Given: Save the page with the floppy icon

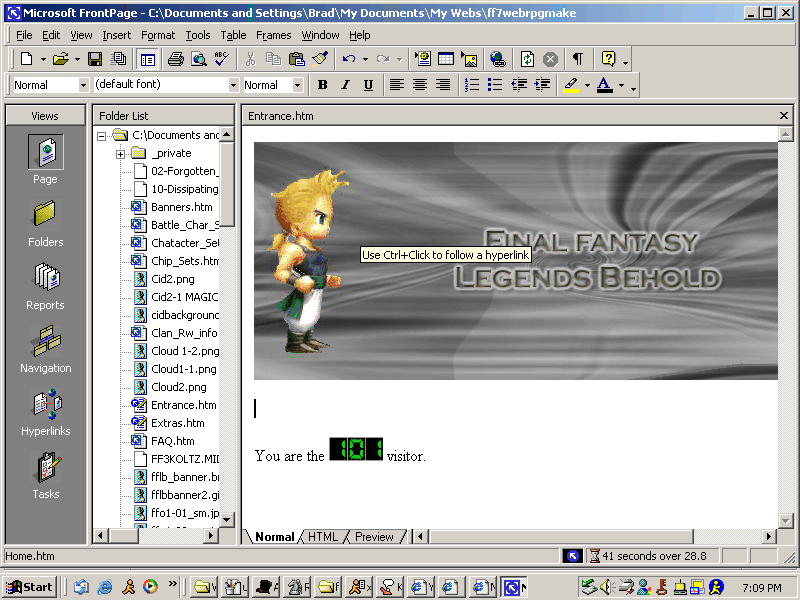Looking at the screenshot, I should [x=95, y=59].
